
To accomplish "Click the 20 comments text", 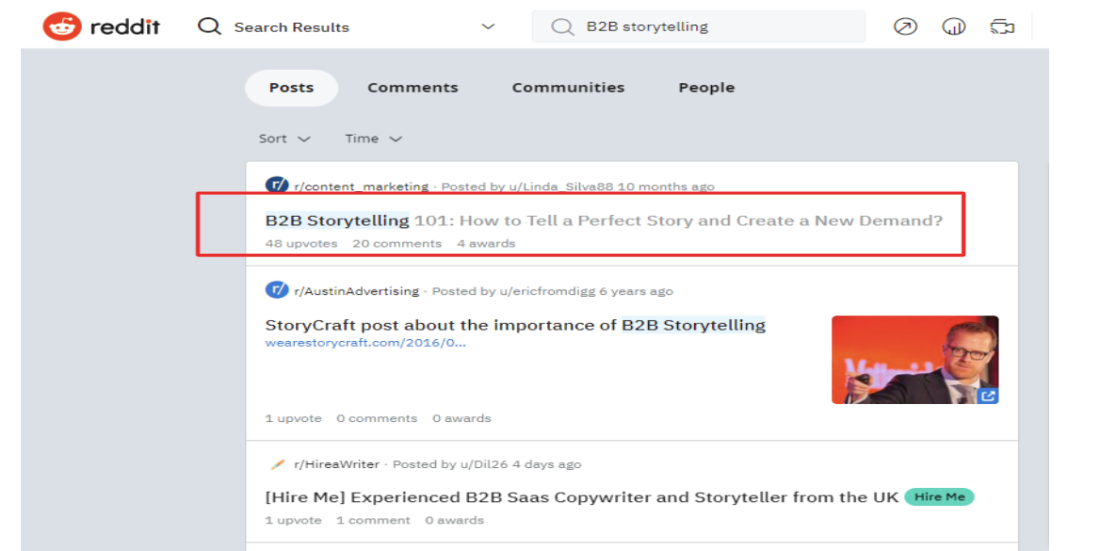I will point(397,243).
